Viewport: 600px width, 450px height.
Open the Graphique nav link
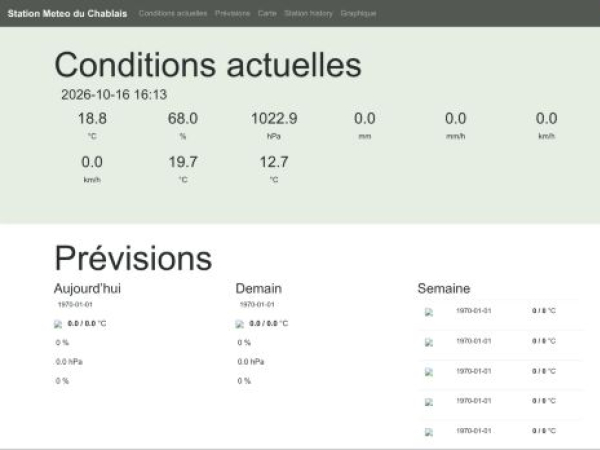(x=358, y=13)
